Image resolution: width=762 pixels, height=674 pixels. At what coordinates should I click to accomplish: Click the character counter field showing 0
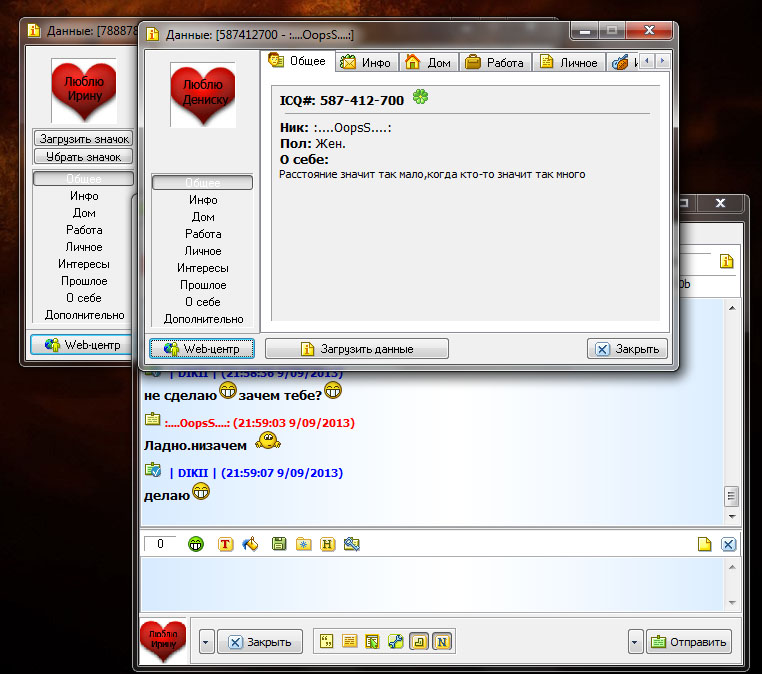160,544
